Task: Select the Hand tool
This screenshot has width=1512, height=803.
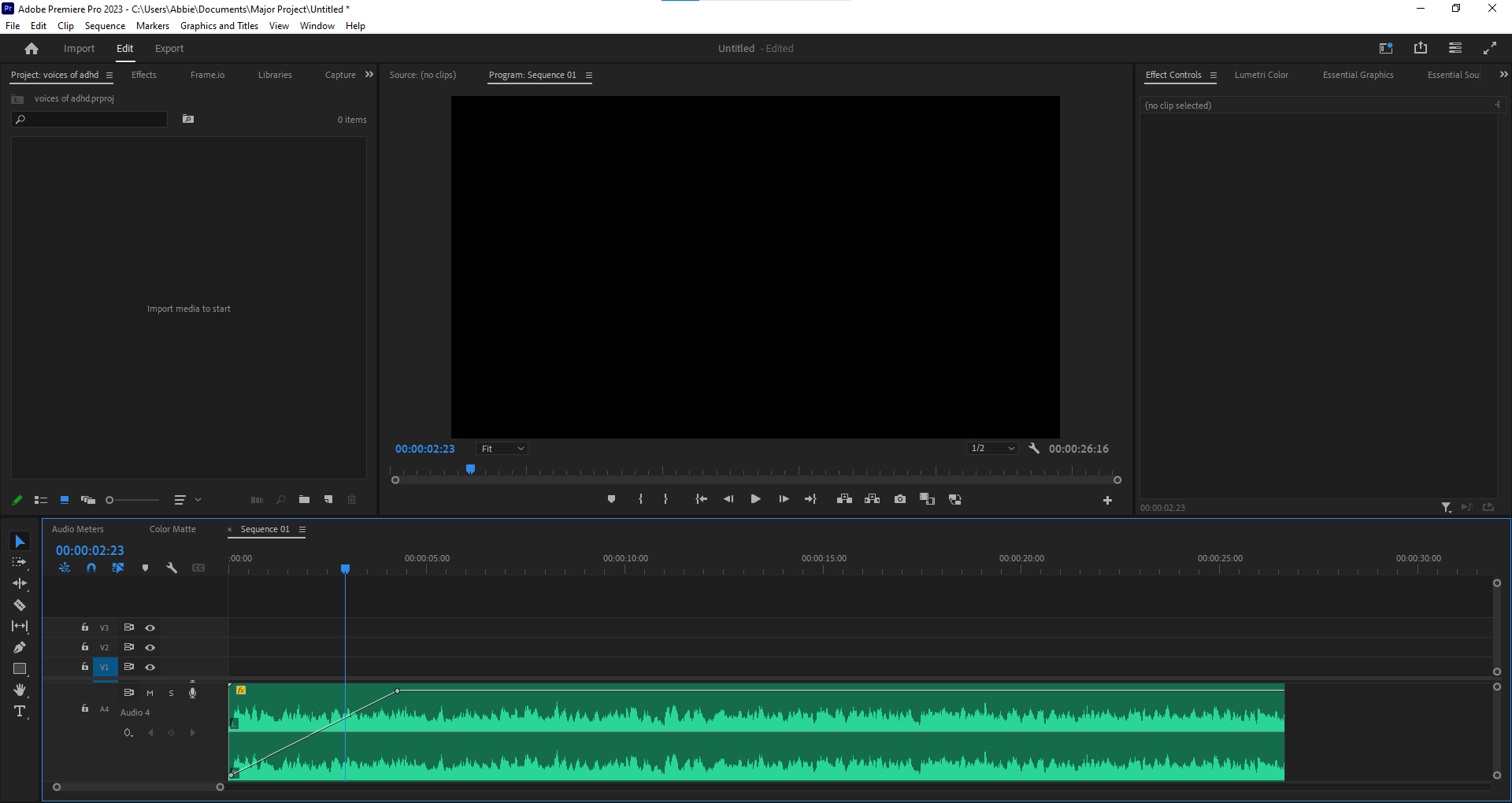Action: tap(20, 690)
